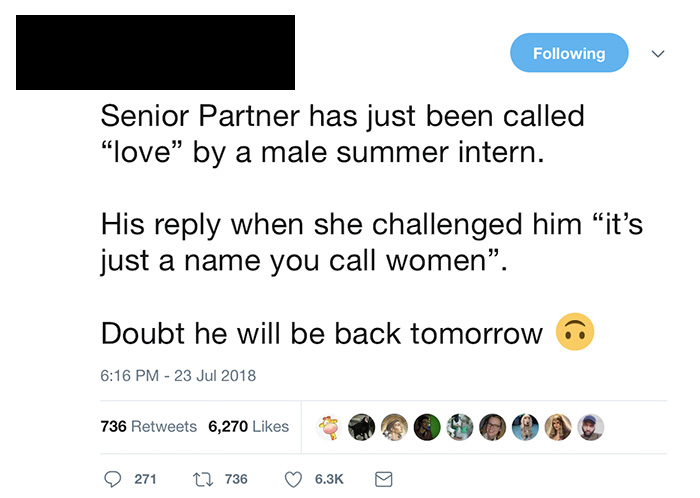Click the upside-down face emoji
Viewport: 700px width, 498px height.
pyautogui.click(x=575, y=332)
